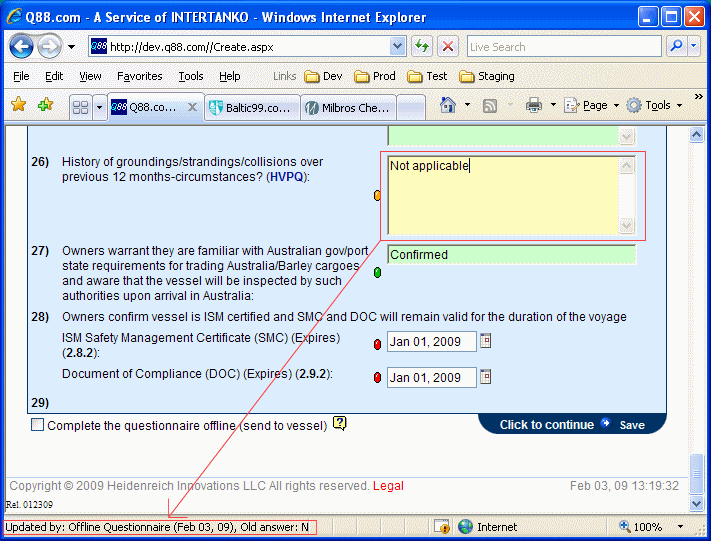This screenshot has height=541, width=711.
Task: Open the zoom level 100% dropdown
Action: (679, 527)
